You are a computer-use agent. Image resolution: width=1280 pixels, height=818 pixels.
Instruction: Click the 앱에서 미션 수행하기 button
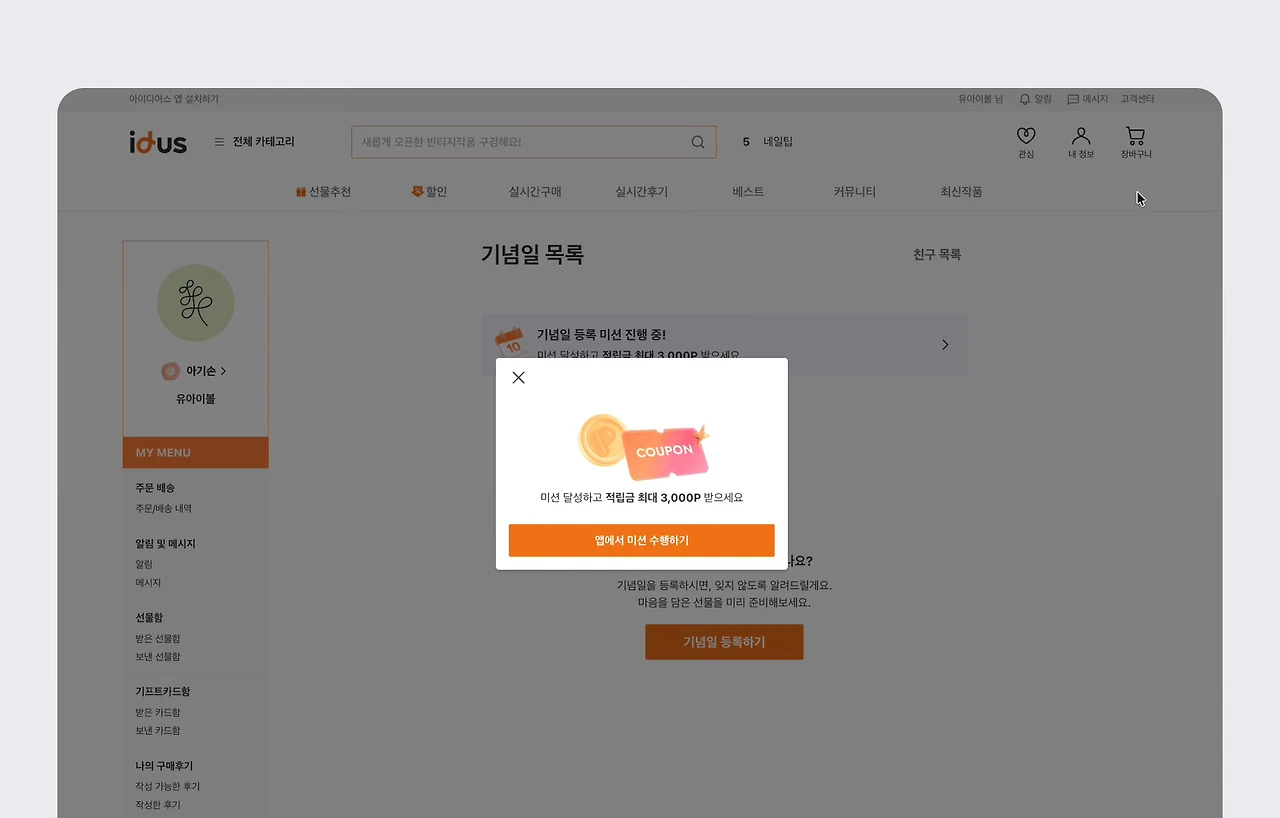pos(642,540)
